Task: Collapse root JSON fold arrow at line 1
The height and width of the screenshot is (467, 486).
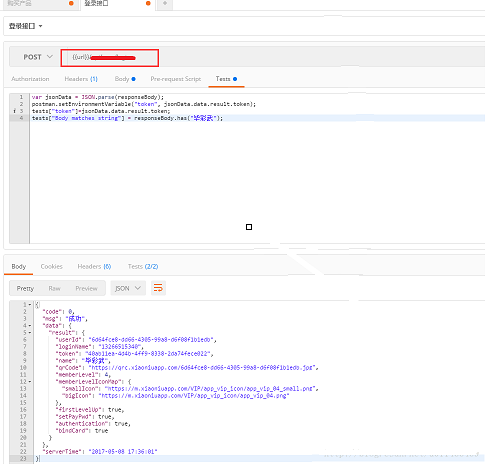Action: point(30,305)
